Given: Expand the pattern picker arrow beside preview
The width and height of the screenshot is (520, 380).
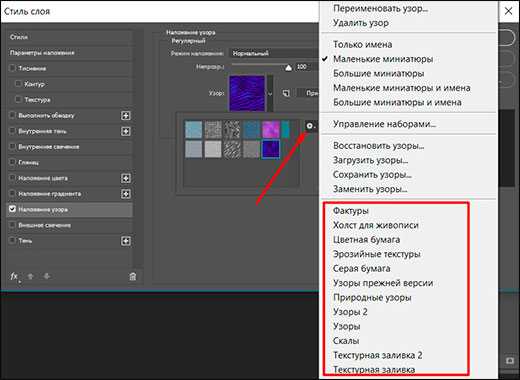Looking at the screenshot, I should [270, 94].
